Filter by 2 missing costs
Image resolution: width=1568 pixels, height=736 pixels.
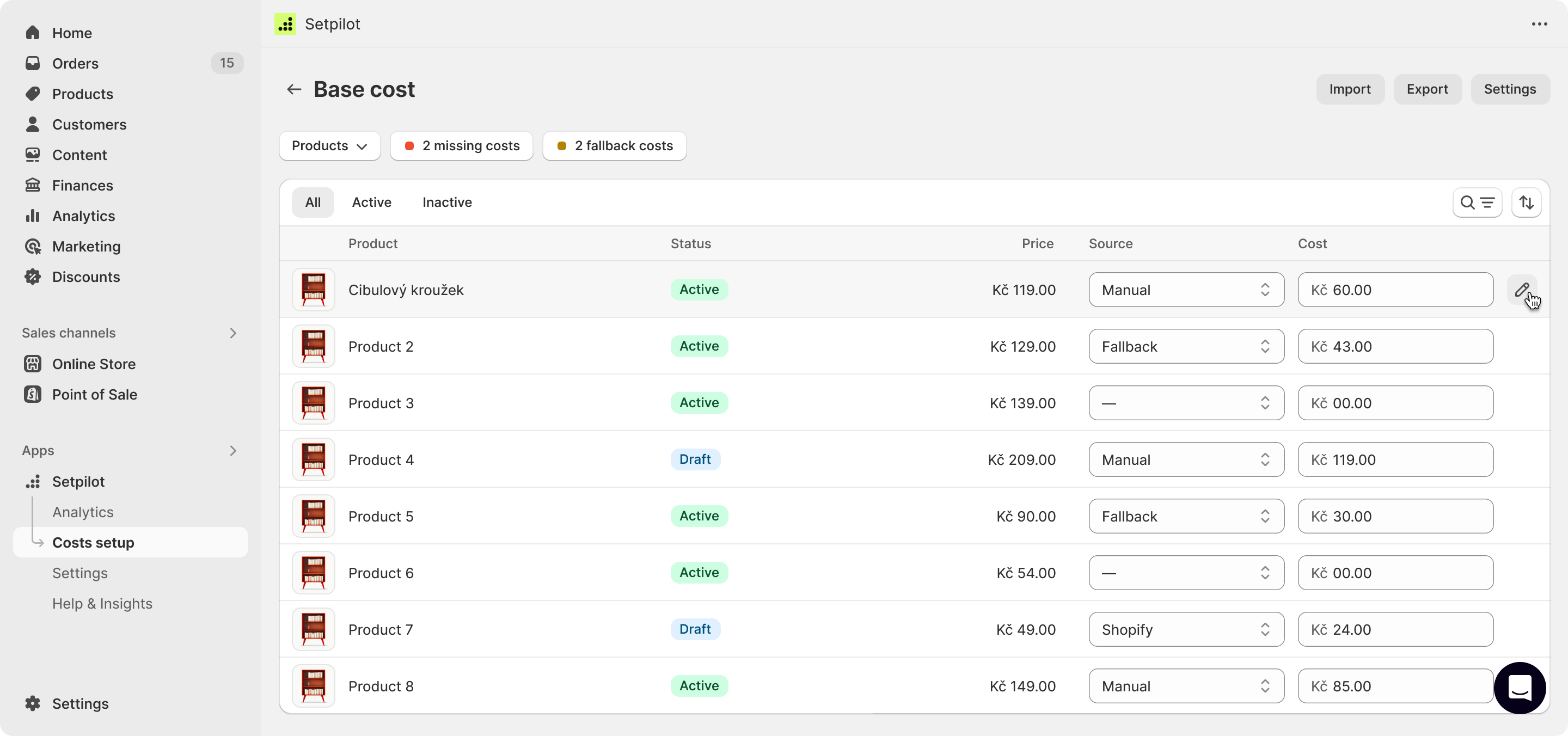[461, 145]
